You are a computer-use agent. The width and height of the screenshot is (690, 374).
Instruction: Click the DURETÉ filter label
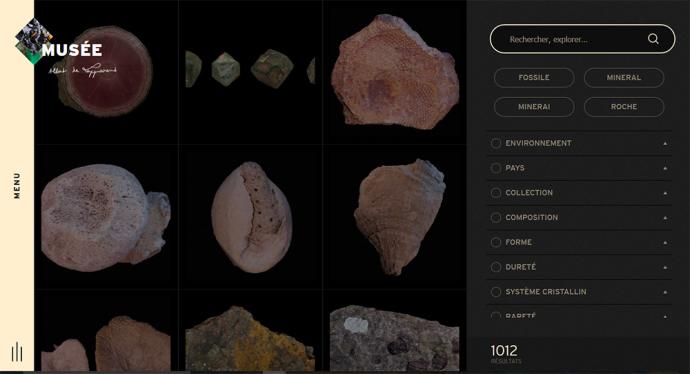tap(521, 267)
